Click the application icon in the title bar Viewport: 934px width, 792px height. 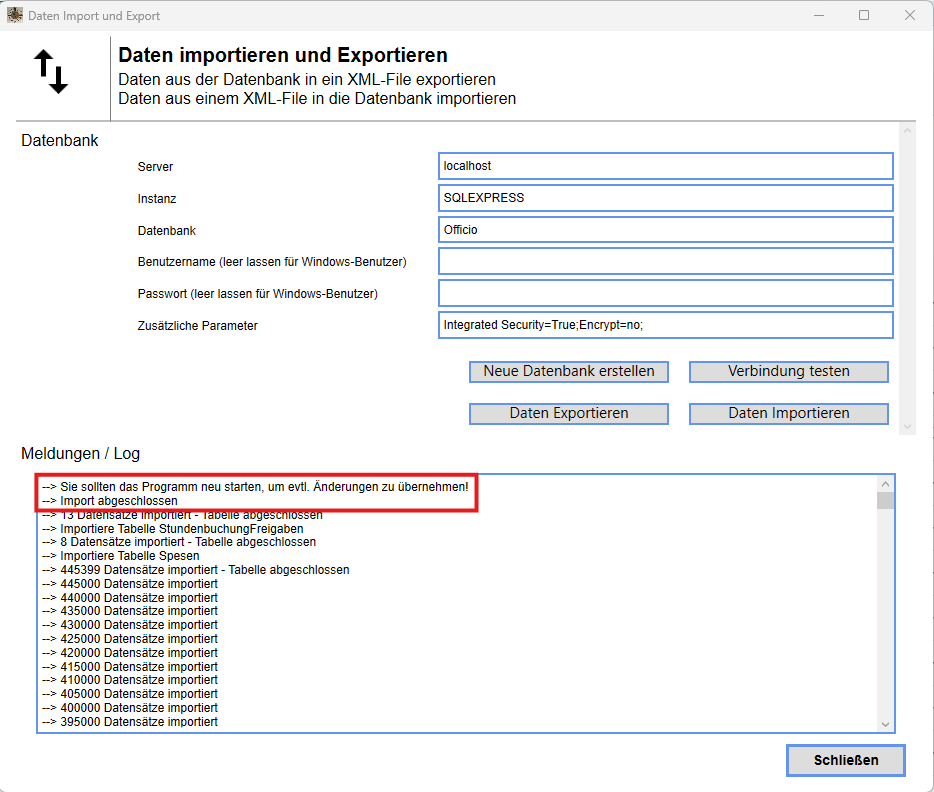pos(14,15)
